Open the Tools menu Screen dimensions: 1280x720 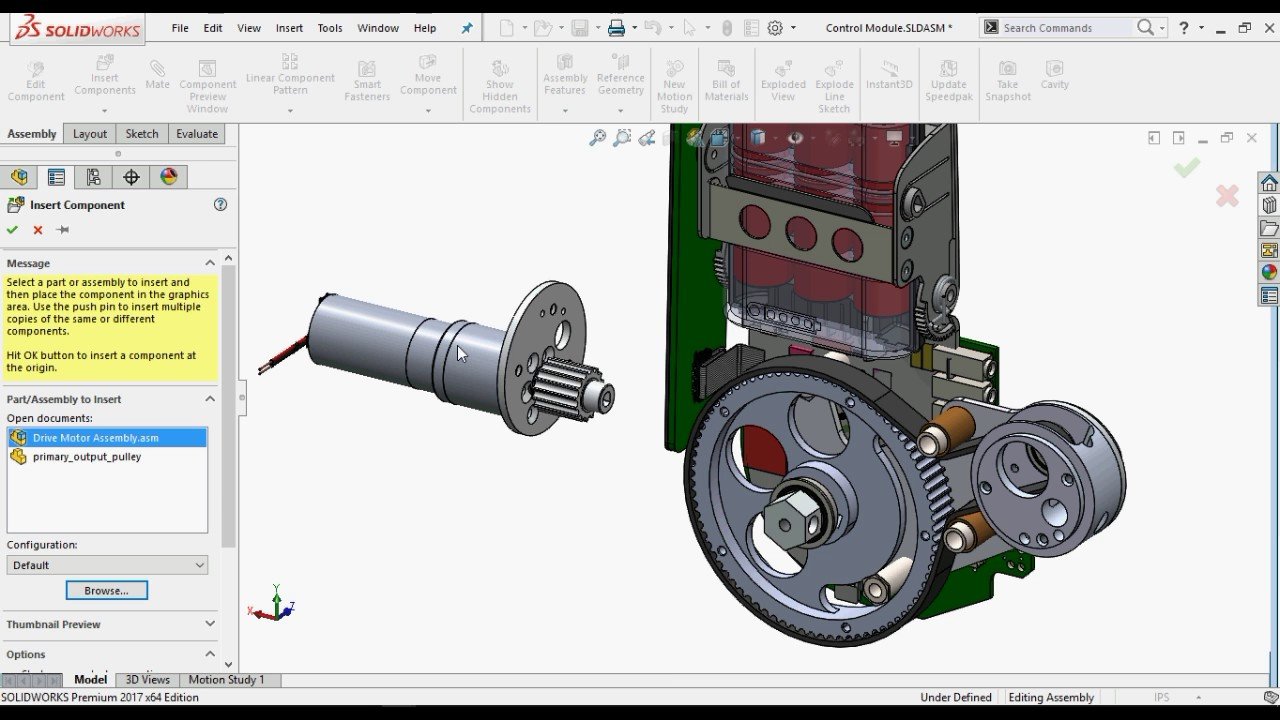tap(330, 28)
